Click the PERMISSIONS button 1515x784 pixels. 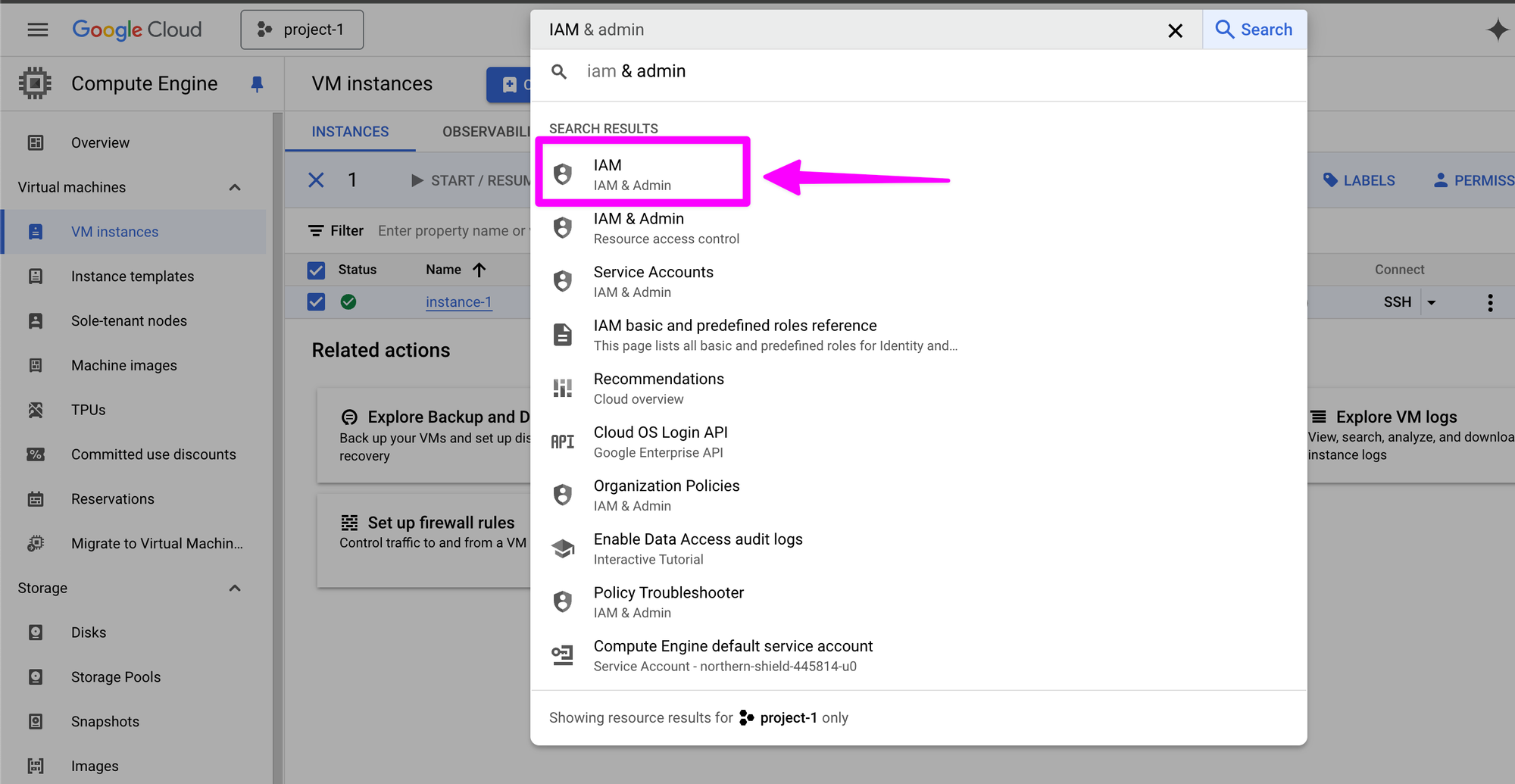(1473, 180)
